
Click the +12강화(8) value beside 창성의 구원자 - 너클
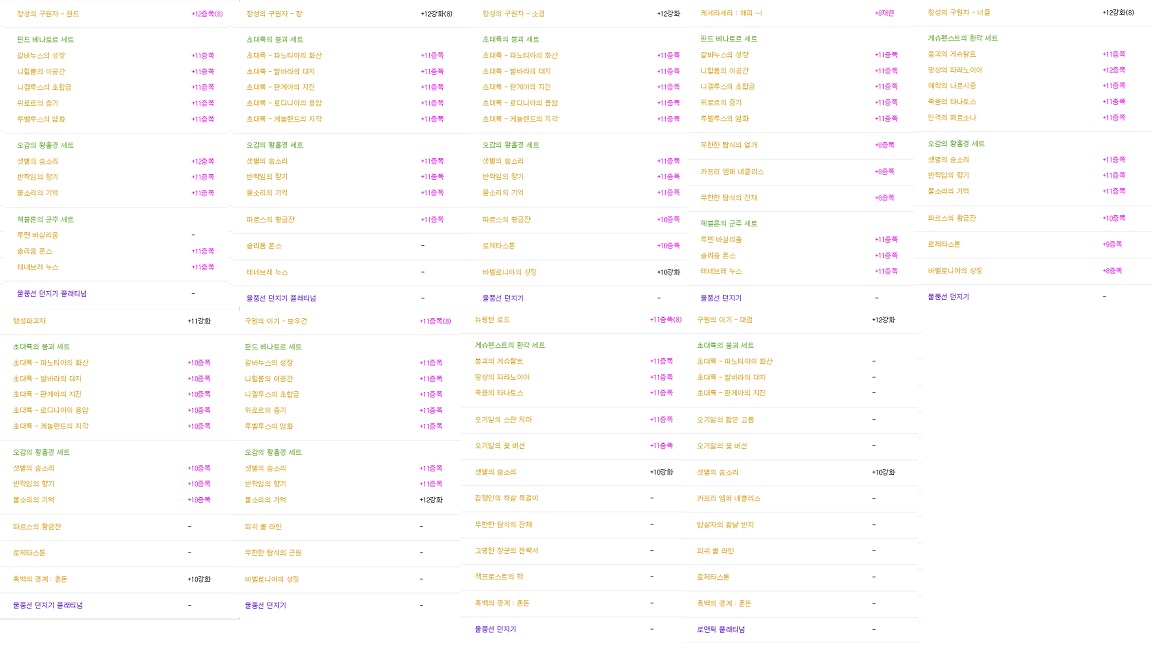tap(1118, 12)
